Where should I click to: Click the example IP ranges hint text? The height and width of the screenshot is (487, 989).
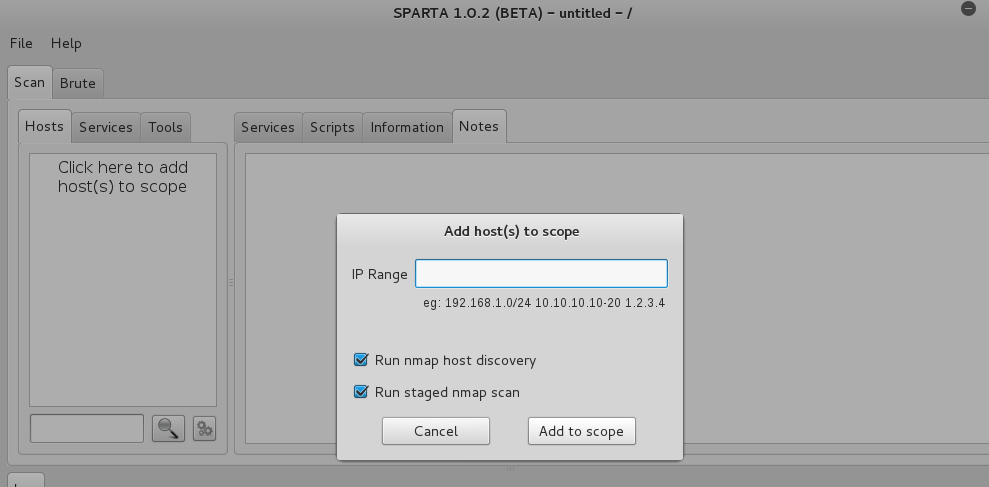(x=544, y=303)
